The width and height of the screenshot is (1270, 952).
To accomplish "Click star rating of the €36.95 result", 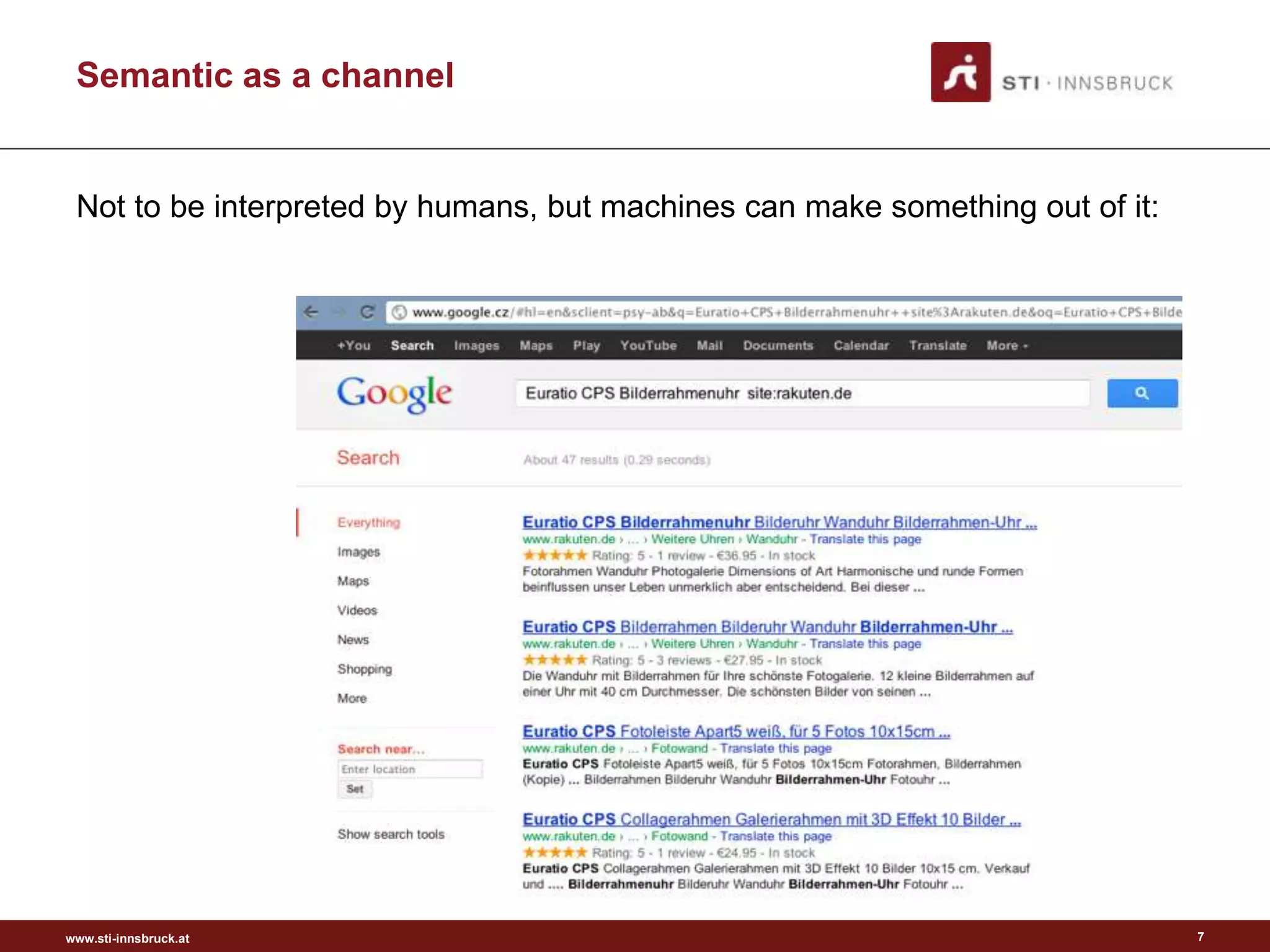I will point(554,555).
